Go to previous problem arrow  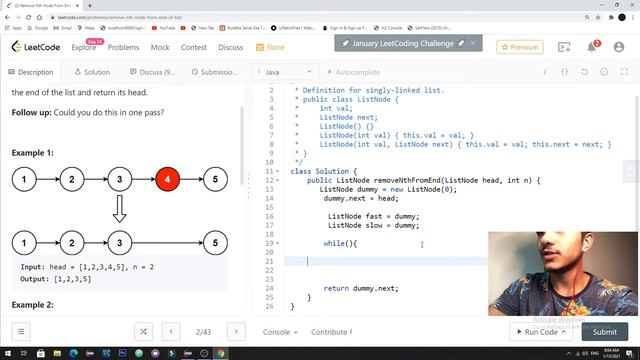point(171,331)
